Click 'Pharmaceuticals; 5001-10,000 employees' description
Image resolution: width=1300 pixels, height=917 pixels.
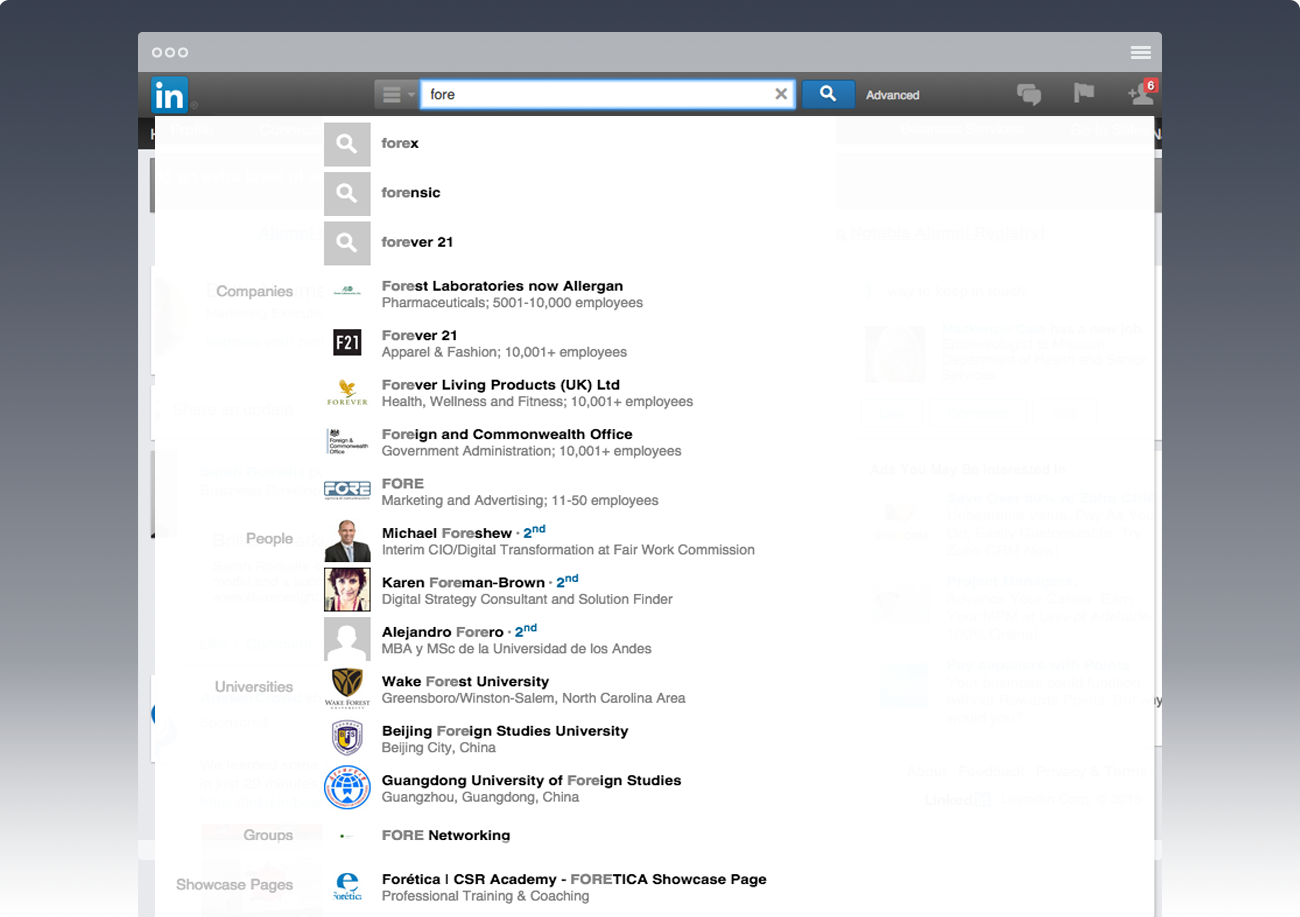(512, 302)
